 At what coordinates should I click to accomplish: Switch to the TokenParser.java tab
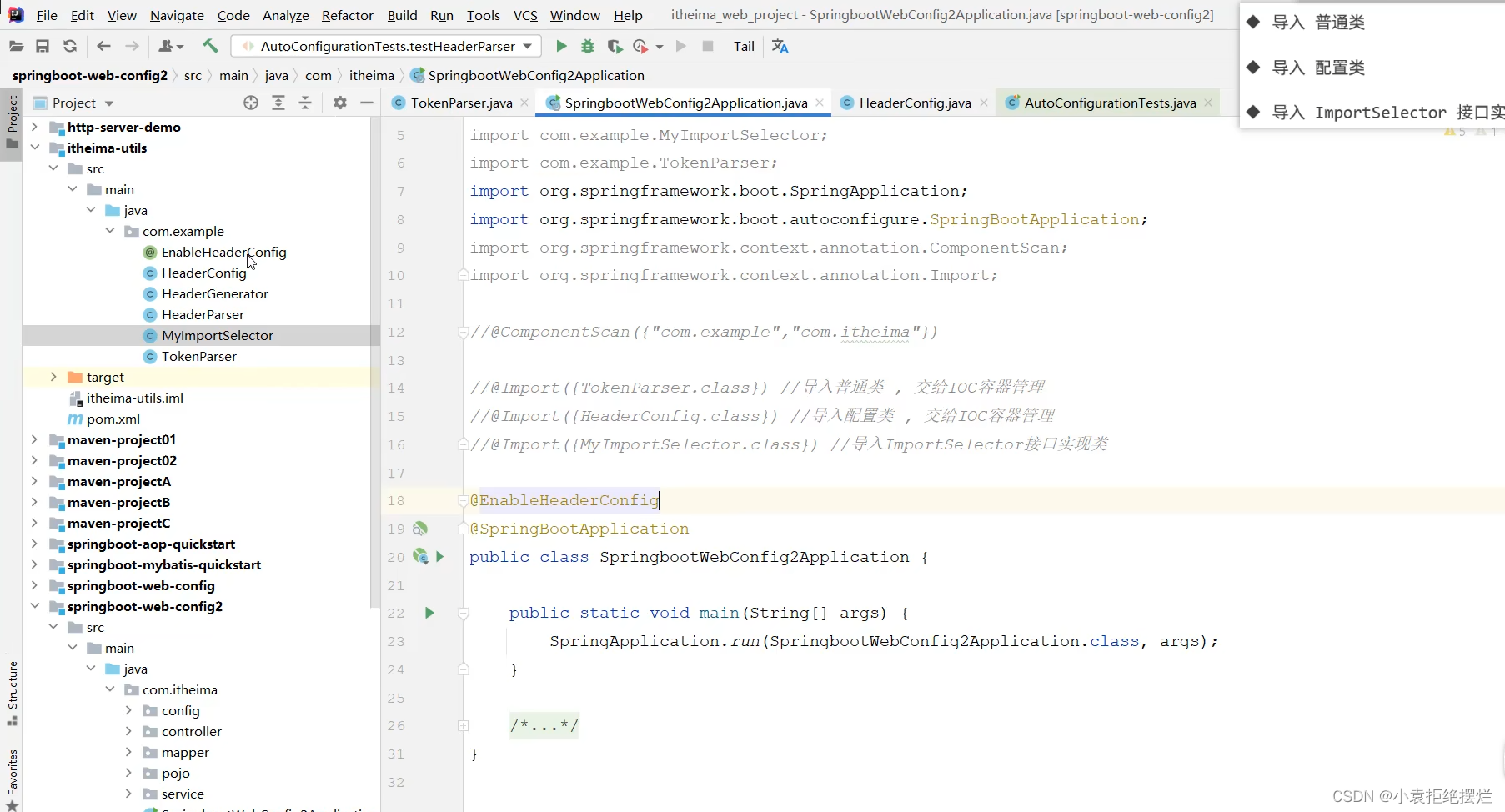tap(461, 103)
